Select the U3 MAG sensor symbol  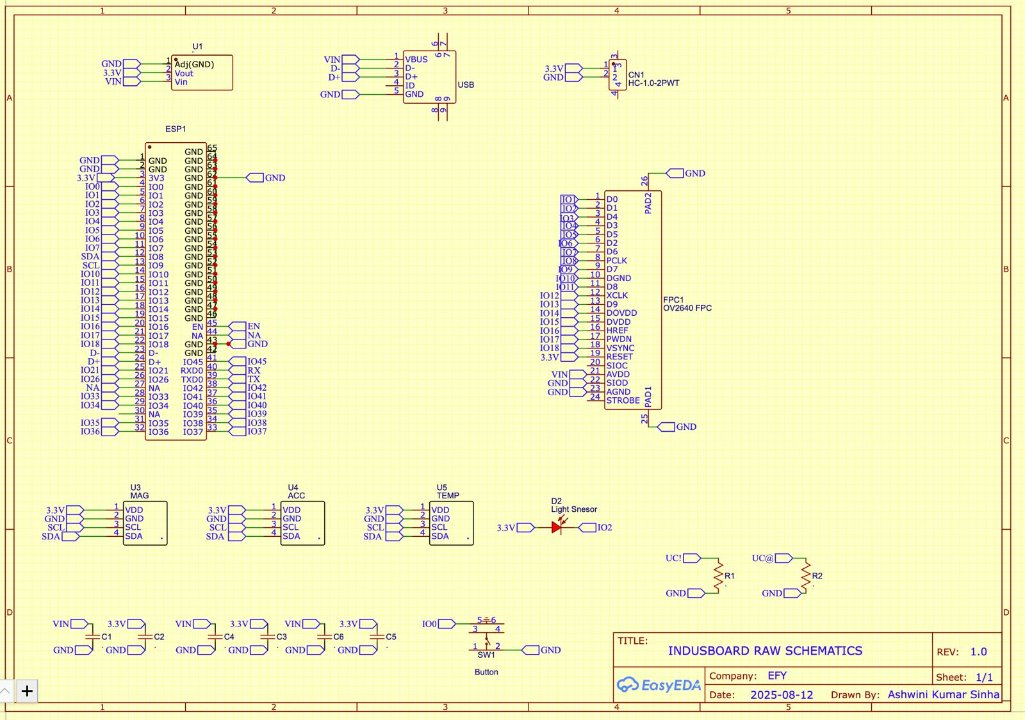click(145, 523)
